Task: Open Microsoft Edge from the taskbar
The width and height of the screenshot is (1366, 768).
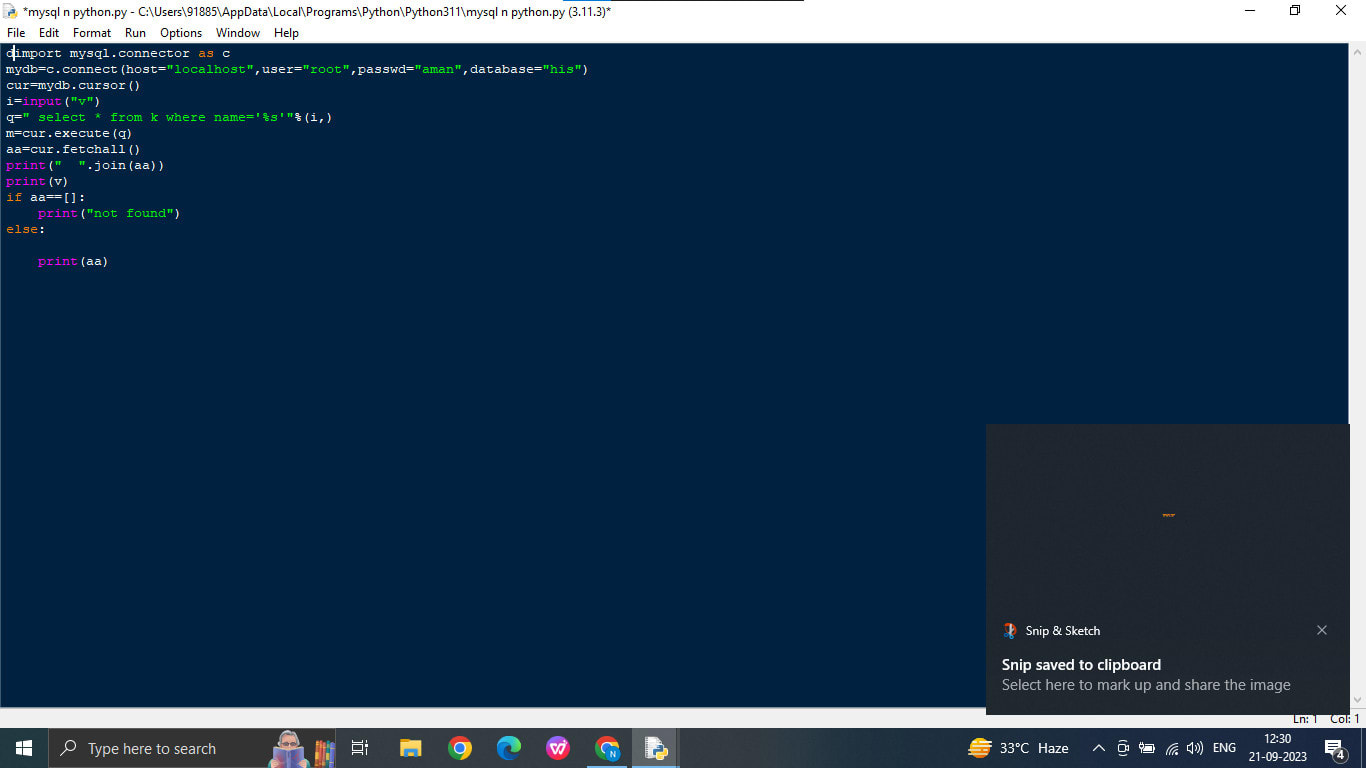Action: [509, 748]
